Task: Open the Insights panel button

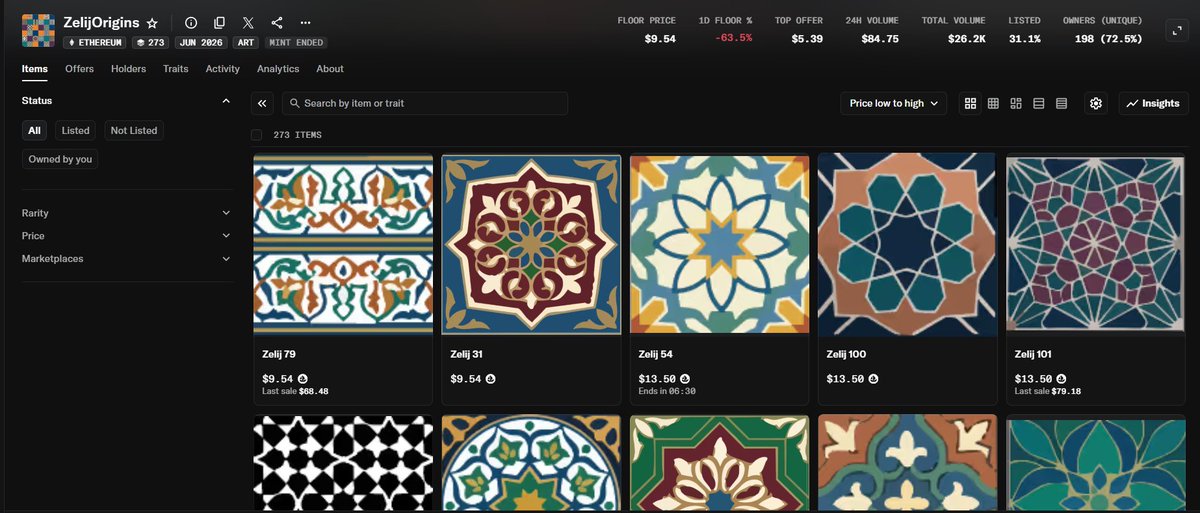Action: pos(1153,103)
